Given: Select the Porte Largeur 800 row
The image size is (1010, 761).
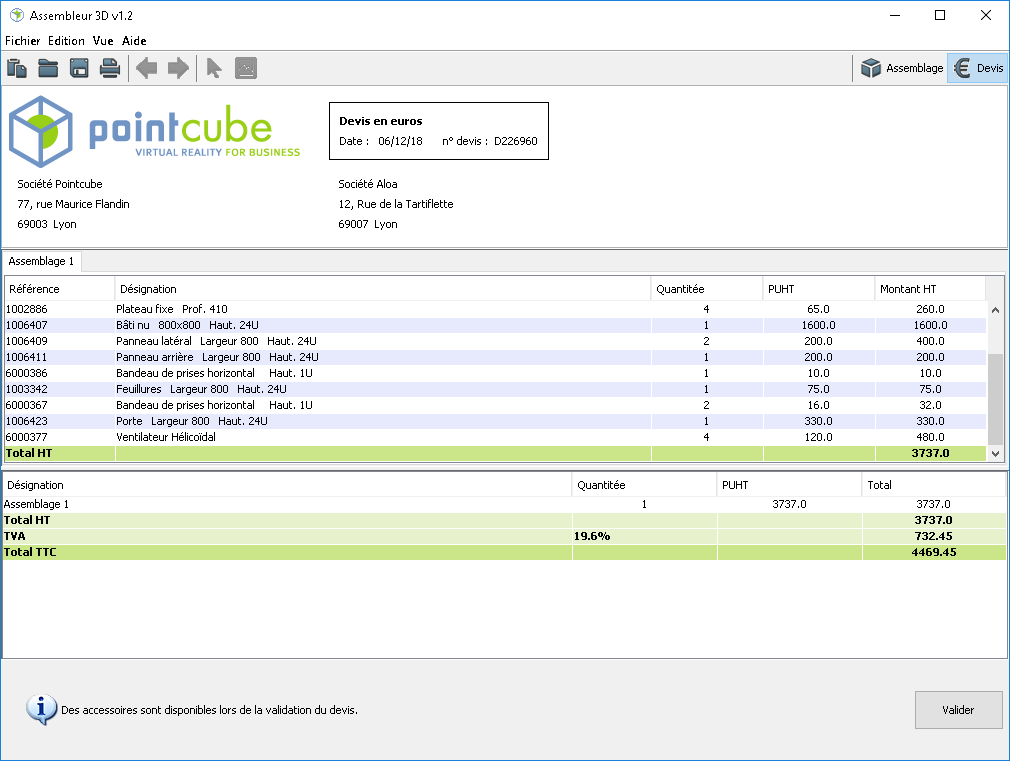Looking at the screenshot, I should (495, 421).
